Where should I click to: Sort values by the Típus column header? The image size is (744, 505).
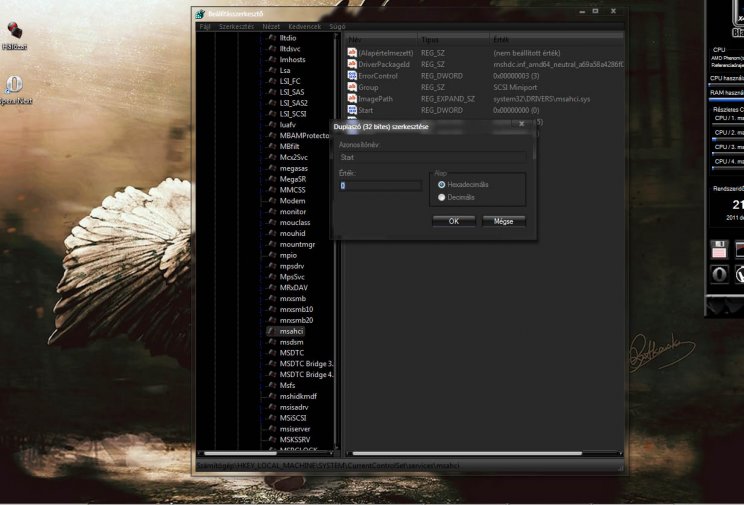coord(453,40)
